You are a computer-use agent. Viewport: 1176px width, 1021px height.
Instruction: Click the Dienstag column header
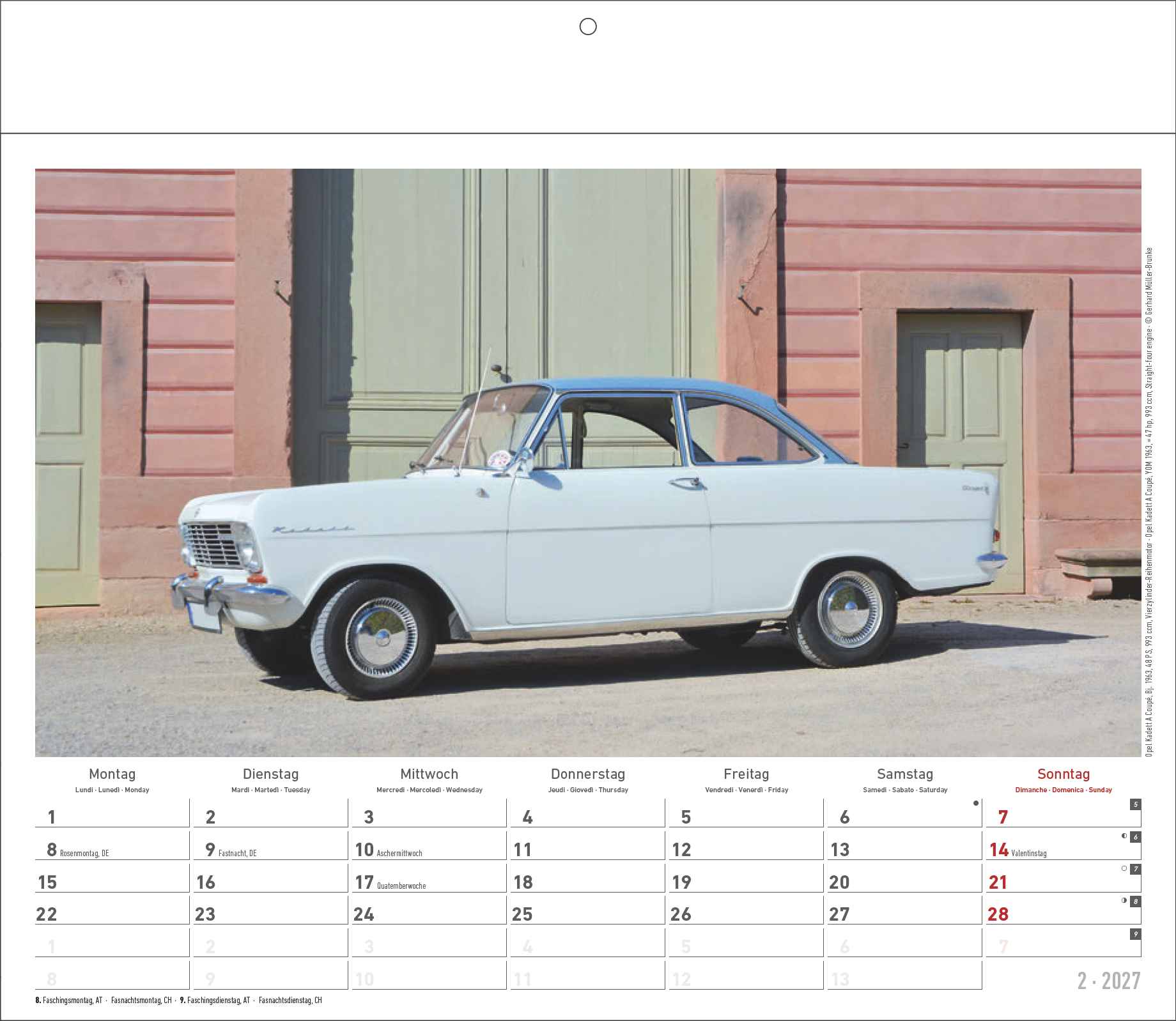point(271,774)
